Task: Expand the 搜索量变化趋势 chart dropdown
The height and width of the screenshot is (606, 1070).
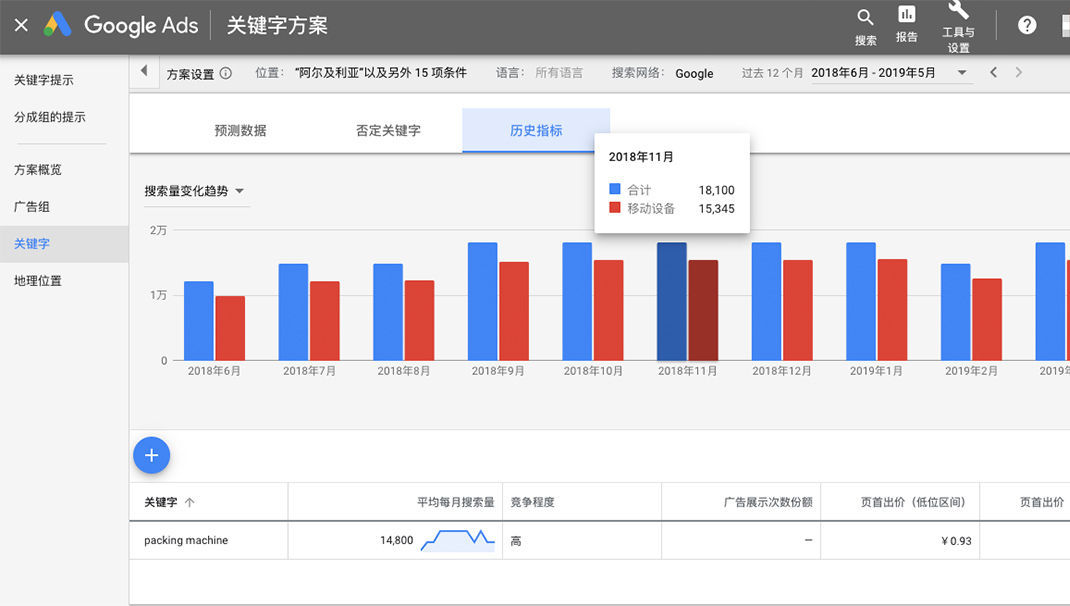Action: 195,191
